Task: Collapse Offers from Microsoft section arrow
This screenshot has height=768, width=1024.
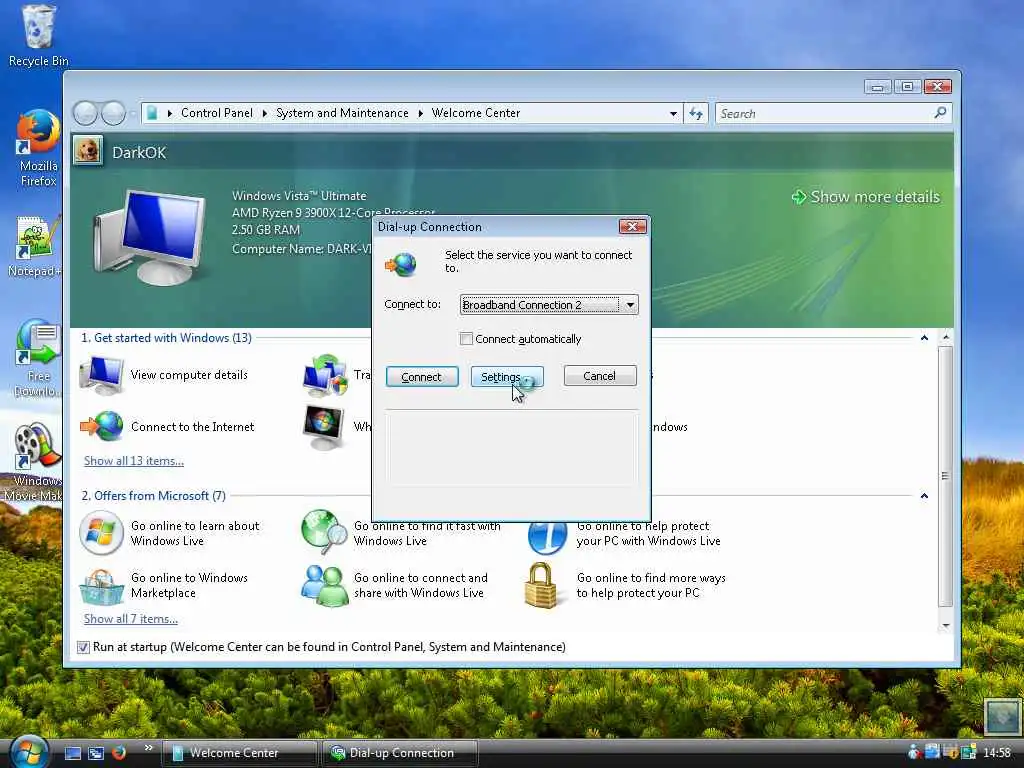Action: [924, 496]
